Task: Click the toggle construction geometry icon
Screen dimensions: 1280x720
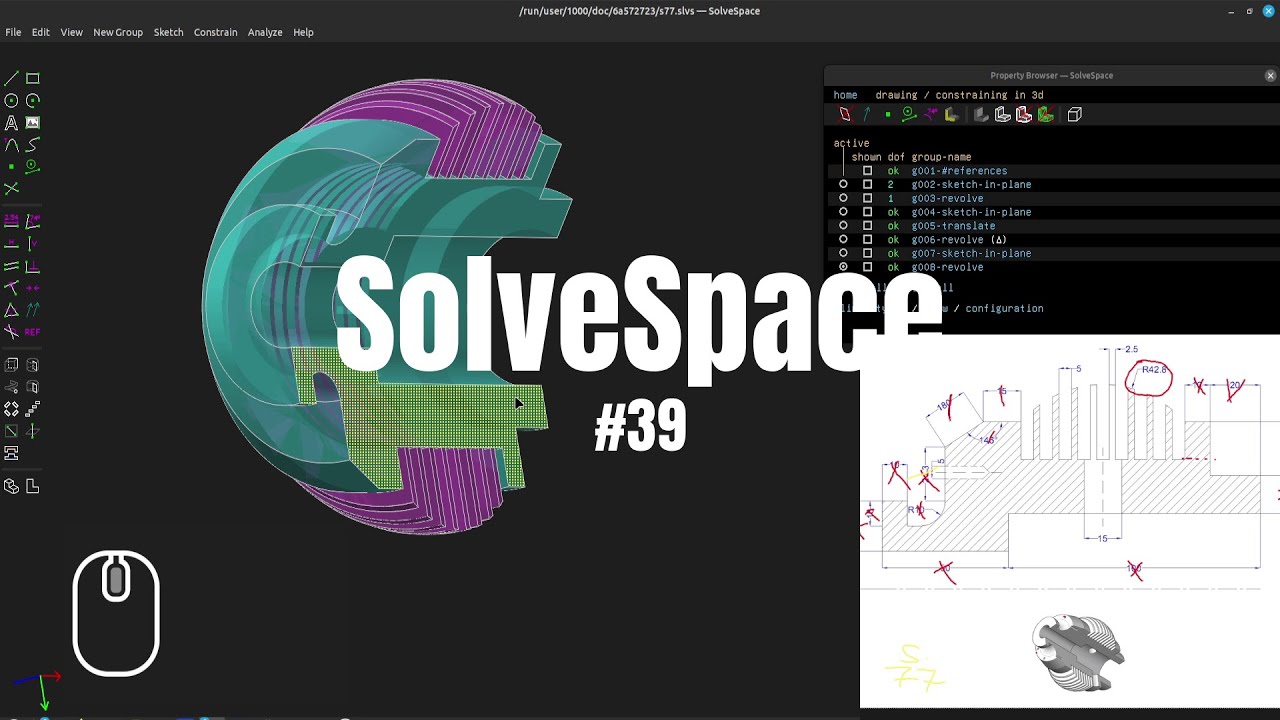Action: pyautogui.click(x=33, y=166)
